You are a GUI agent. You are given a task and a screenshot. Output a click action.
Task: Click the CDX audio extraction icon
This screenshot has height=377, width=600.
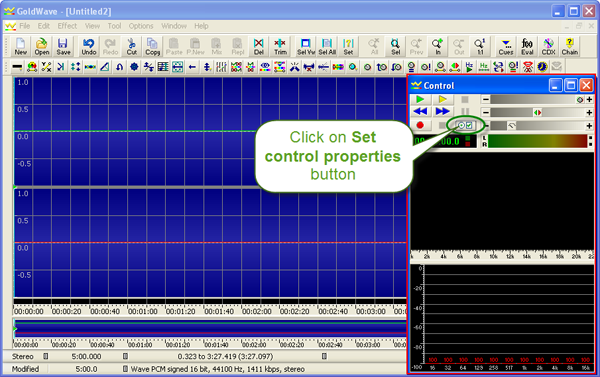(548, 47)
